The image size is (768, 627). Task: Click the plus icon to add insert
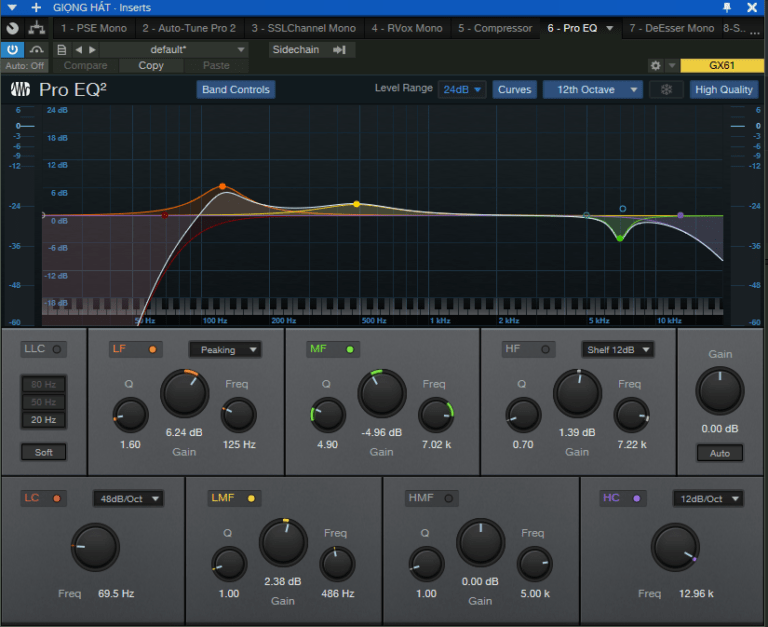click(x=36, y=8)
